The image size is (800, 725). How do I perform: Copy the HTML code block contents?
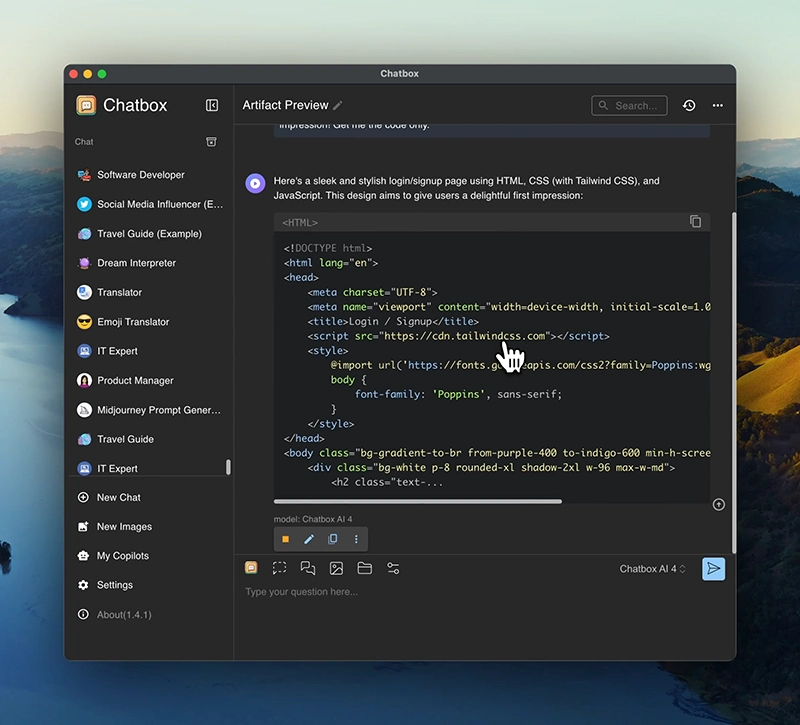coord(695,221)
